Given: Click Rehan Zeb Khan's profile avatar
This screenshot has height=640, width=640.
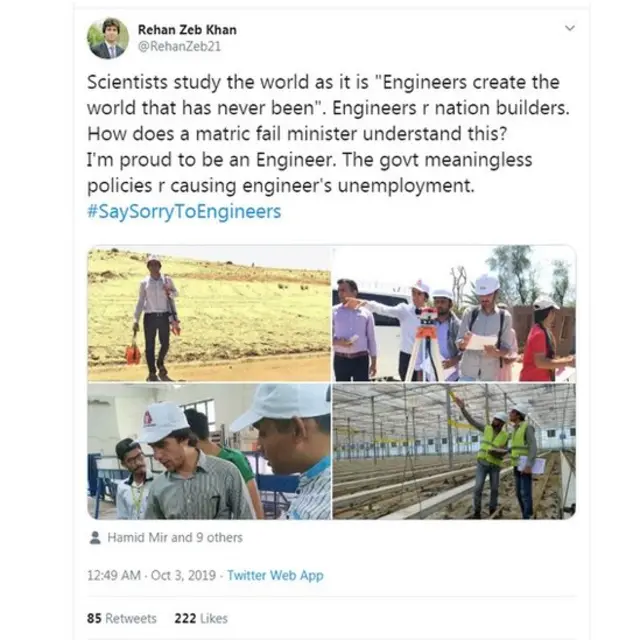Looking at the screenshot, I should click(108, 38).
